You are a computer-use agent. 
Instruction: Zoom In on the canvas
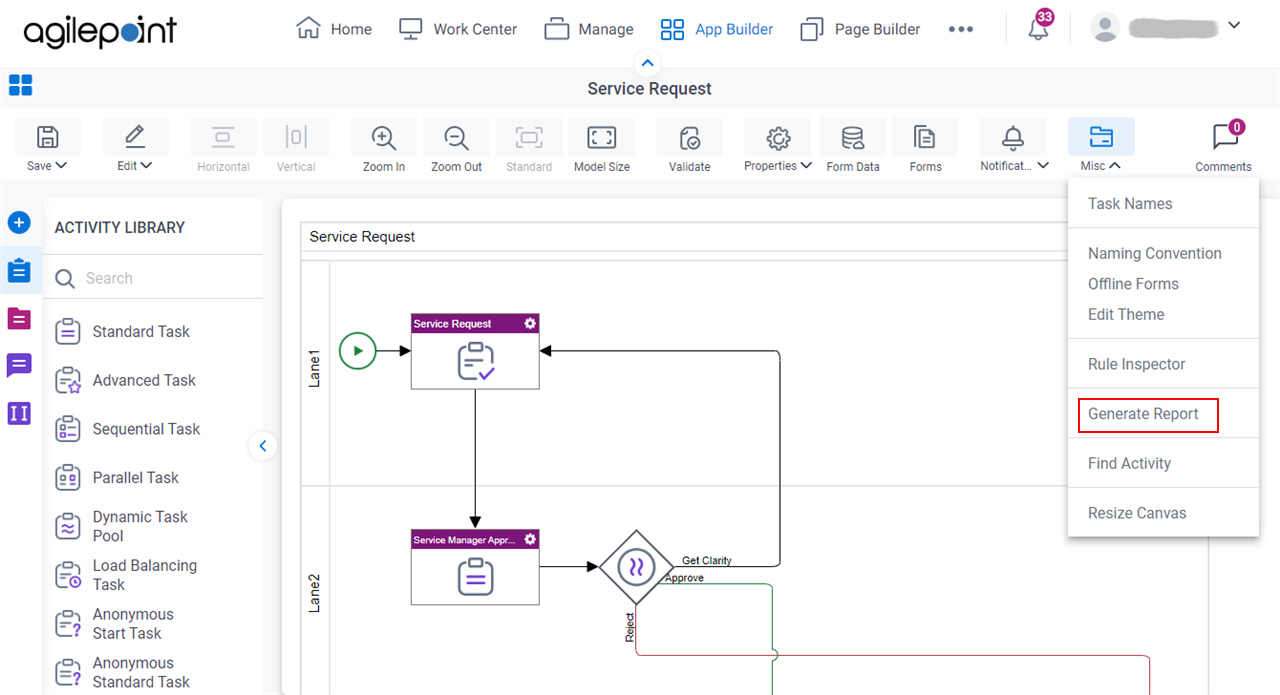click(x=384, y=146)
